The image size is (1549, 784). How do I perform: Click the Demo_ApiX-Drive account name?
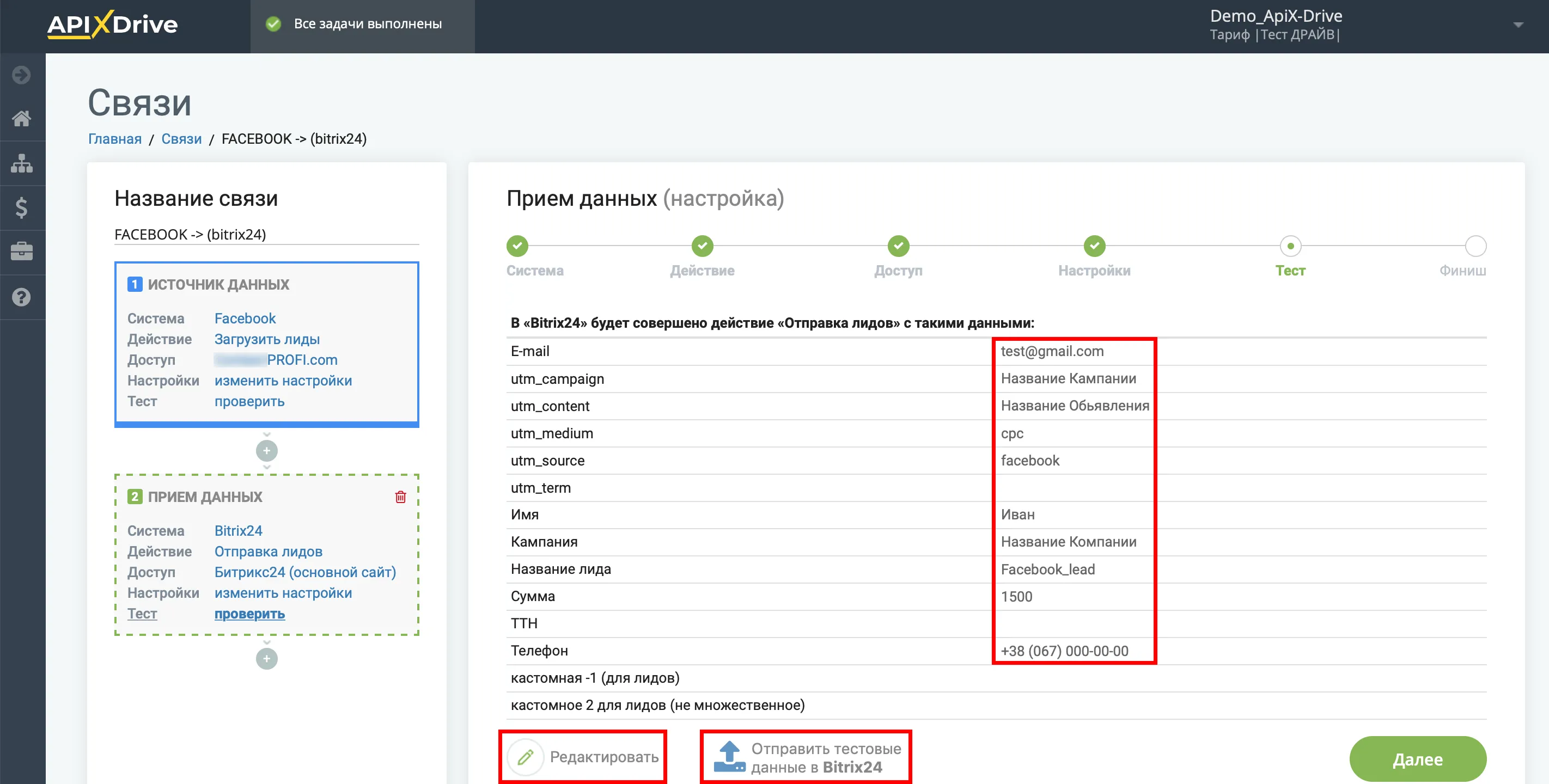[1276, 16]
